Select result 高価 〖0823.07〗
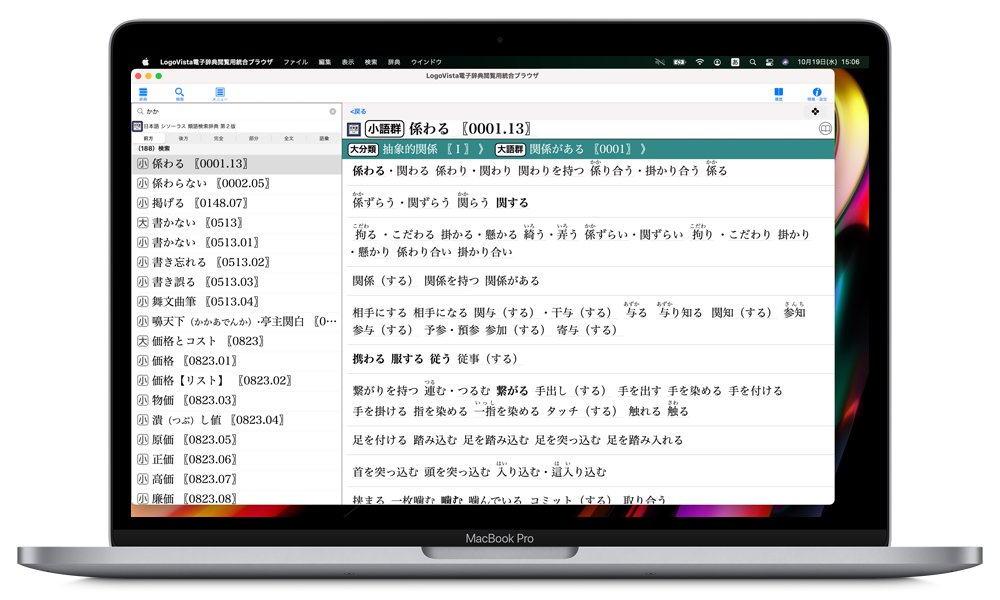This screenshot has height=600, width=1000. [237, 480]
